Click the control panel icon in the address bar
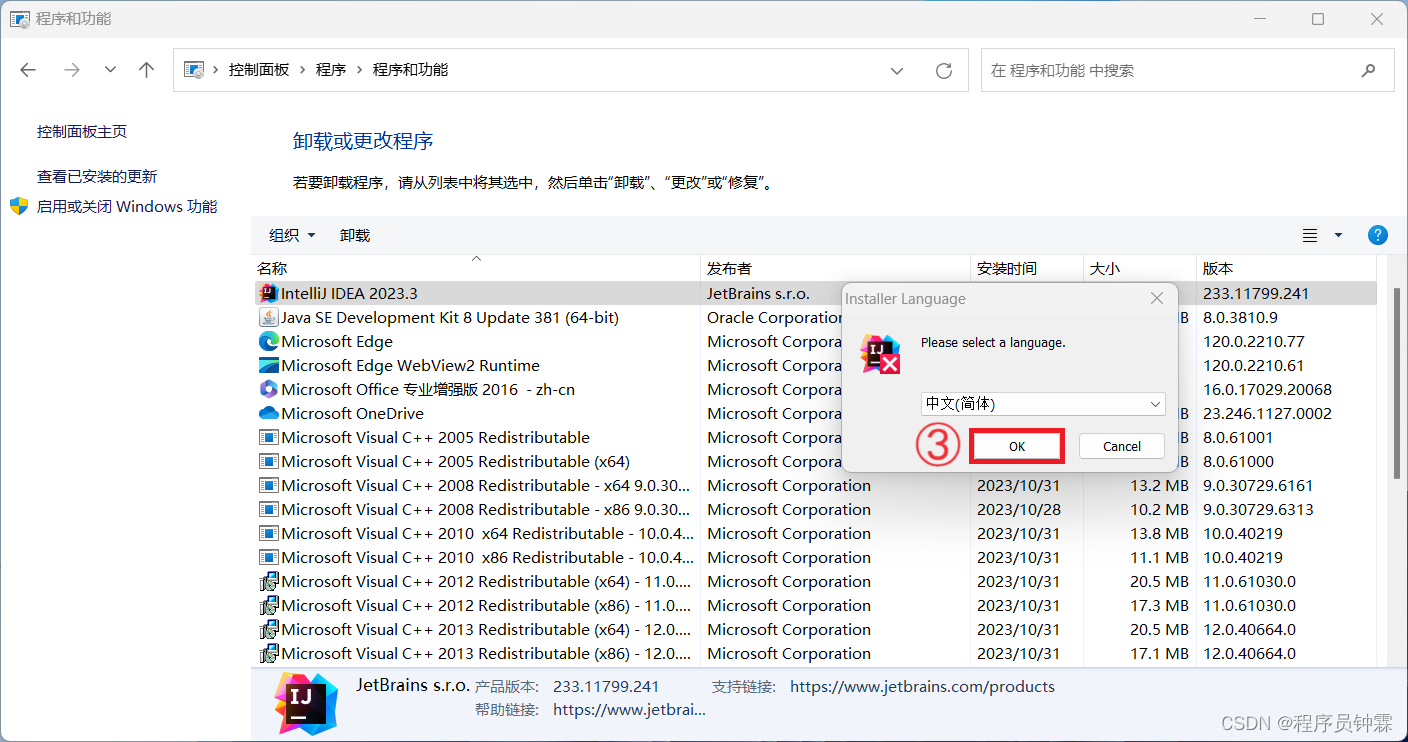Image resolution: width=1408 pixels, height=742 pixels. point(194,70)
